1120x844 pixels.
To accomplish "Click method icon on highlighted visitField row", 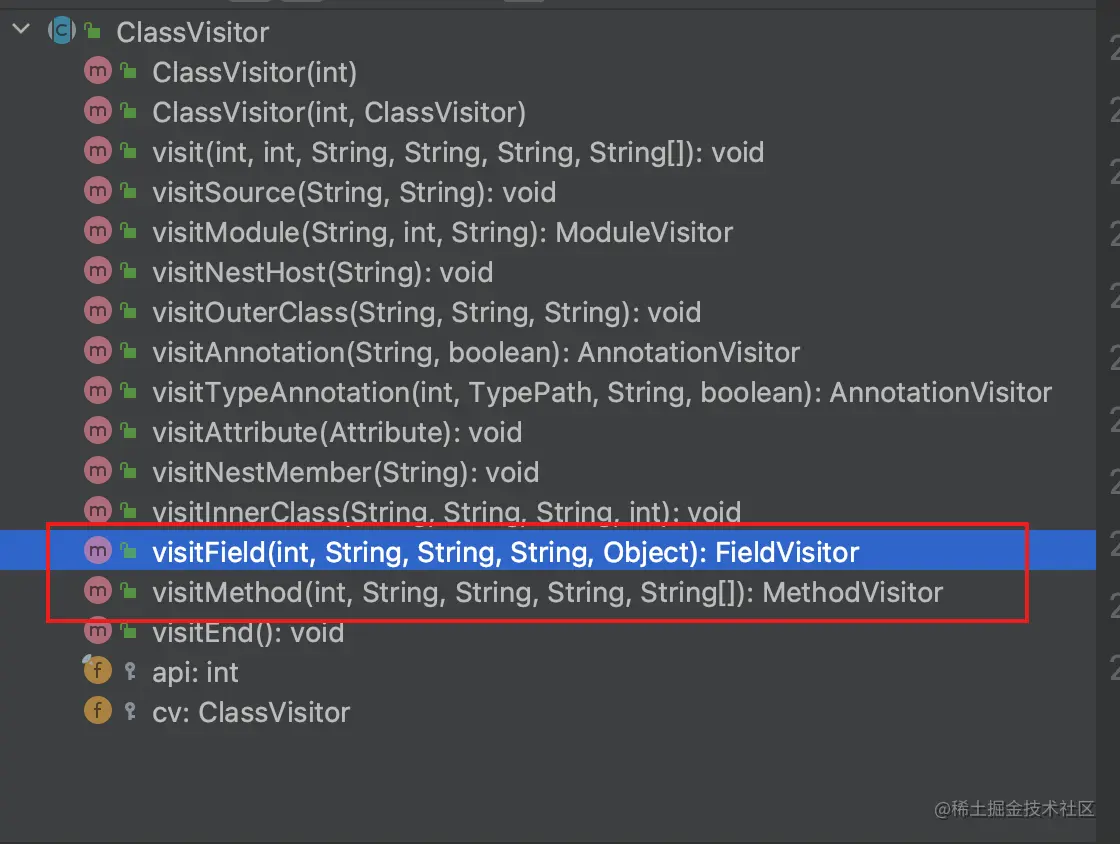I will click(x=98, y=551).
